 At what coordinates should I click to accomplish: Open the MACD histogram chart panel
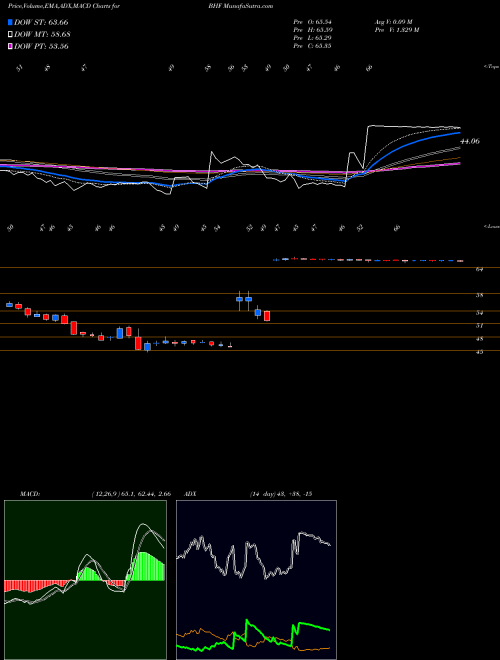click(85, 580)
